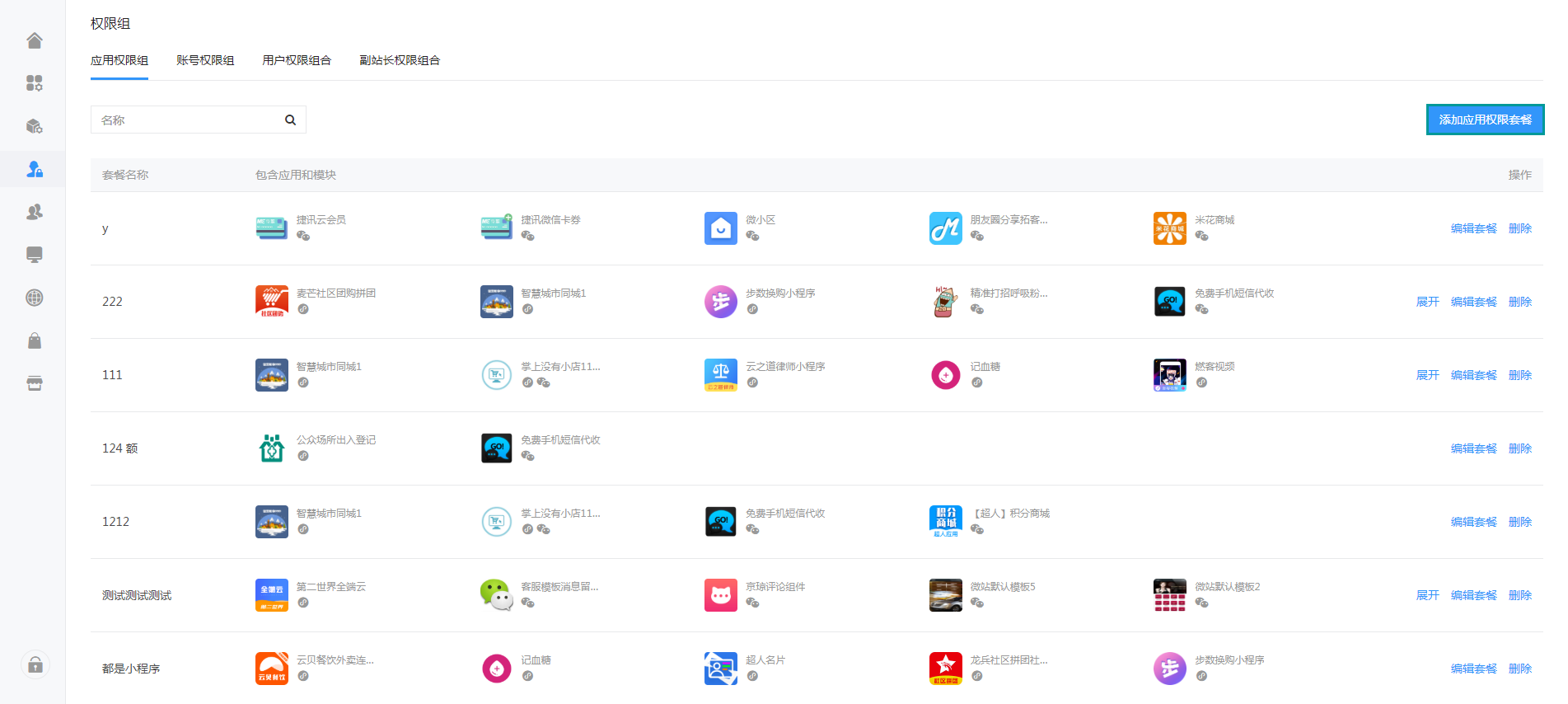
Task: Click the 京琼评论组件 app icon
Action: 721,595
